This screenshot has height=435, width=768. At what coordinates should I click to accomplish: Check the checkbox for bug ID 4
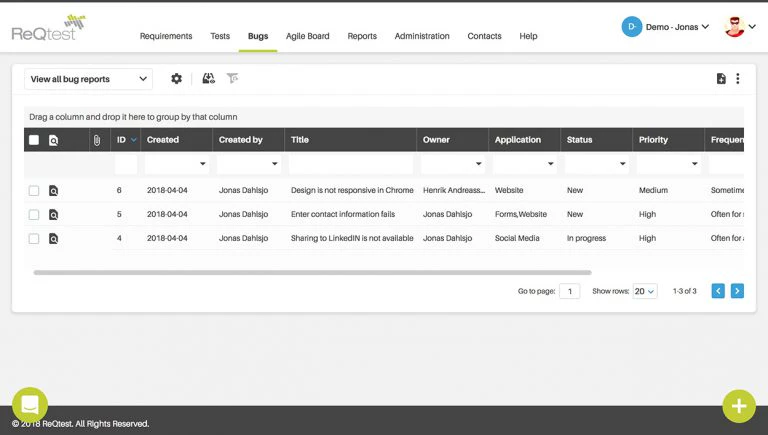click(34, 239)
